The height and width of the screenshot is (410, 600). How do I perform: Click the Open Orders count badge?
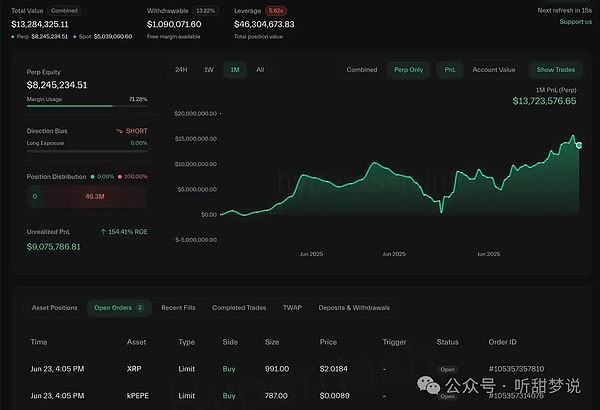point(140,307)
